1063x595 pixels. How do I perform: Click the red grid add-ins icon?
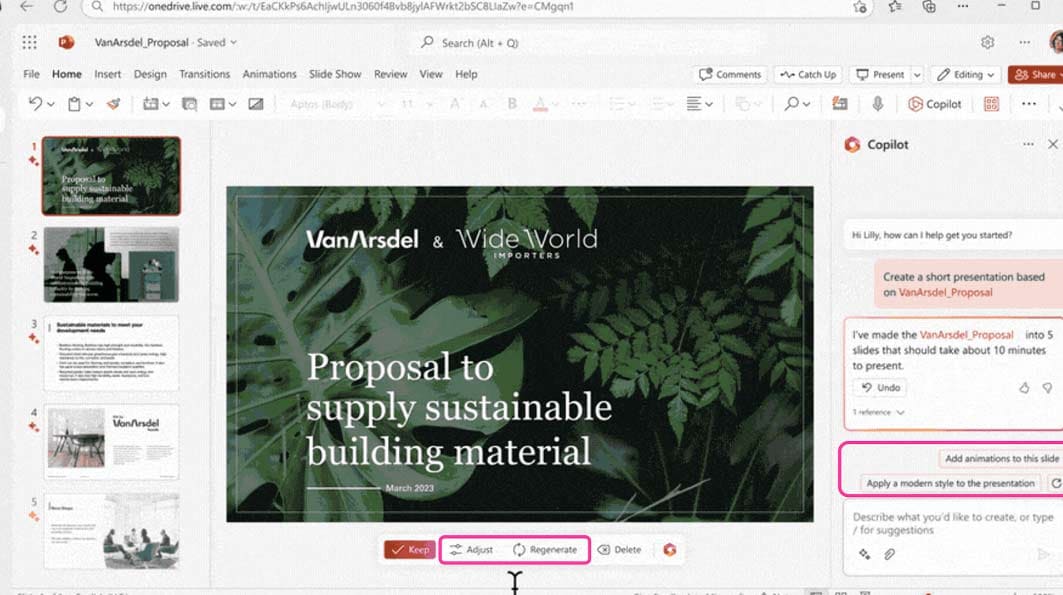point(991,104)
